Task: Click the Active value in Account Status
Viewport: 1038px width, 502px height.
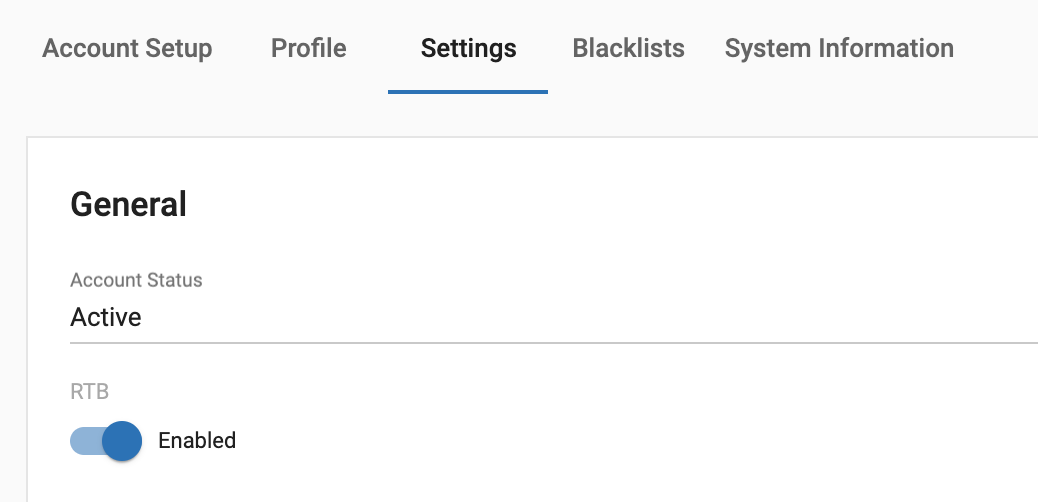Action: click(106, 318)
